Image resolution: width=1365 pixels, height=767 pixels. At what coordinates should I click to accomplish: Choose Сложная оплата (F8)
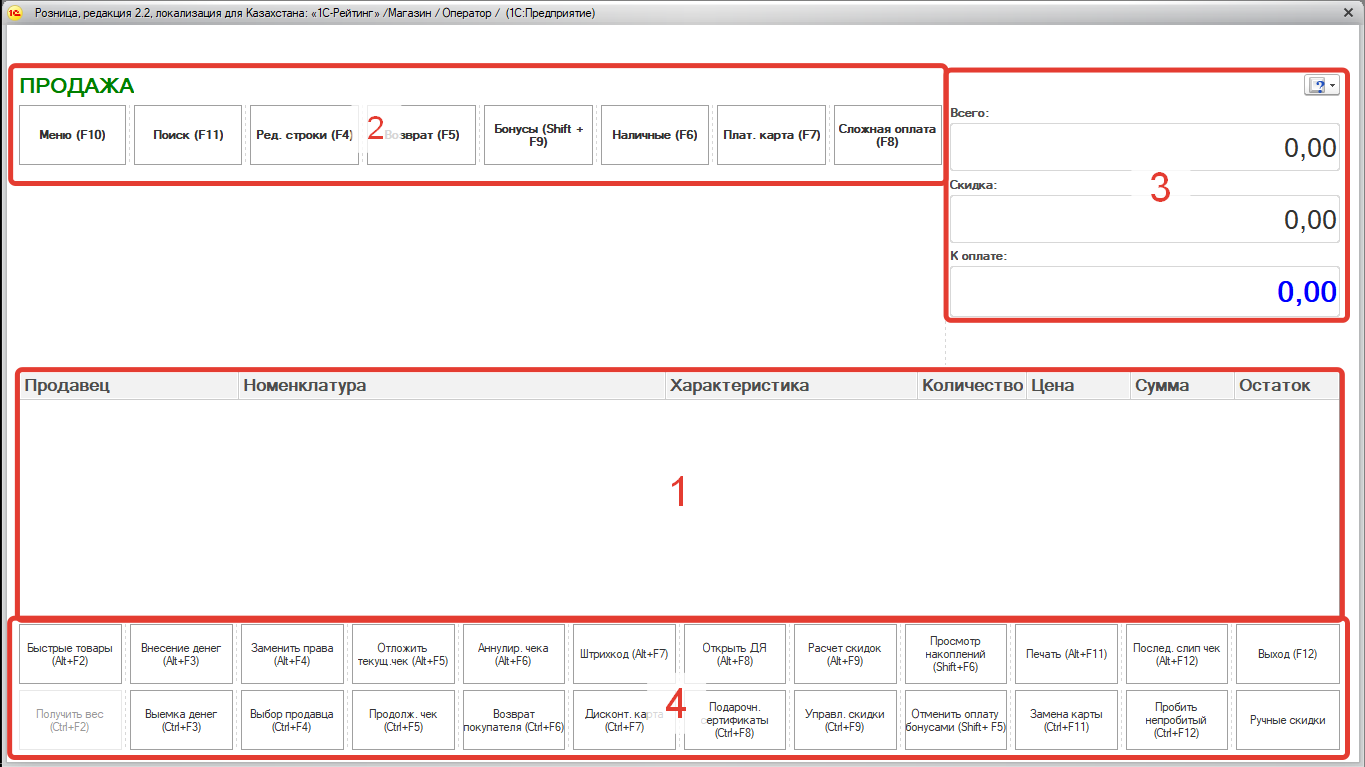pos(887,135)
